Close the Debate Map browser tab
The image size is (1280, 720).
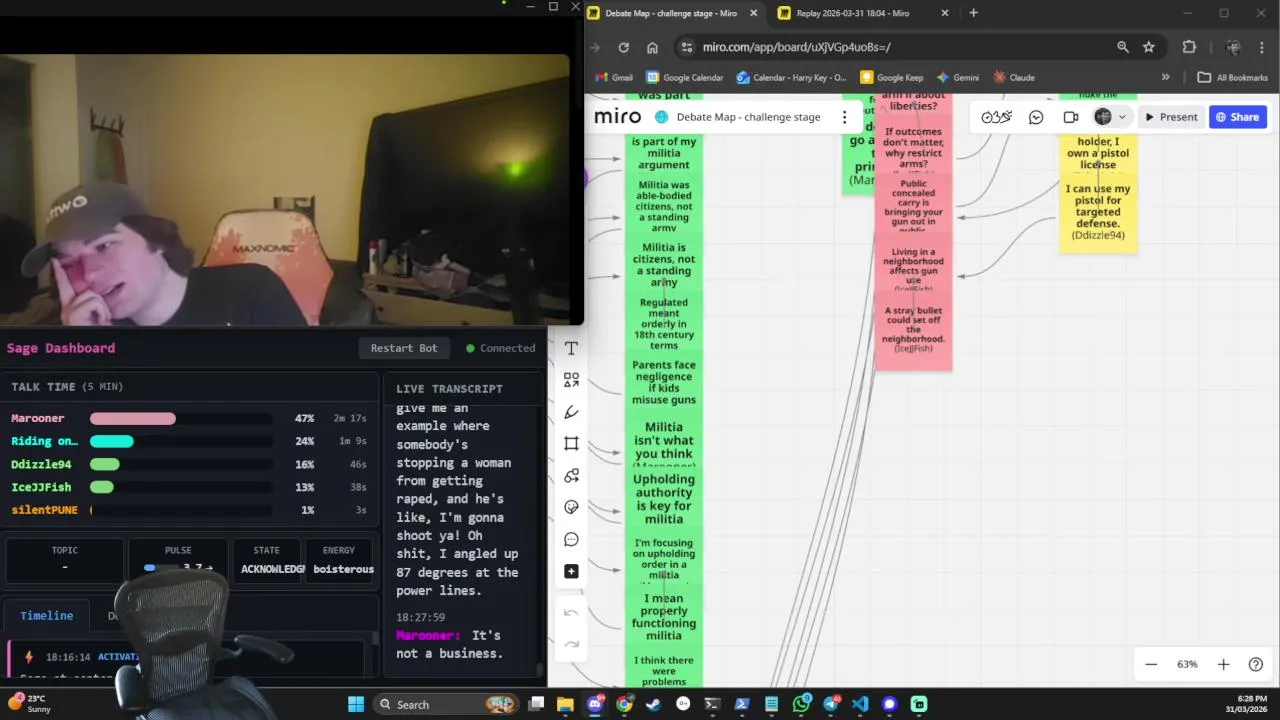tap(754, 13)
